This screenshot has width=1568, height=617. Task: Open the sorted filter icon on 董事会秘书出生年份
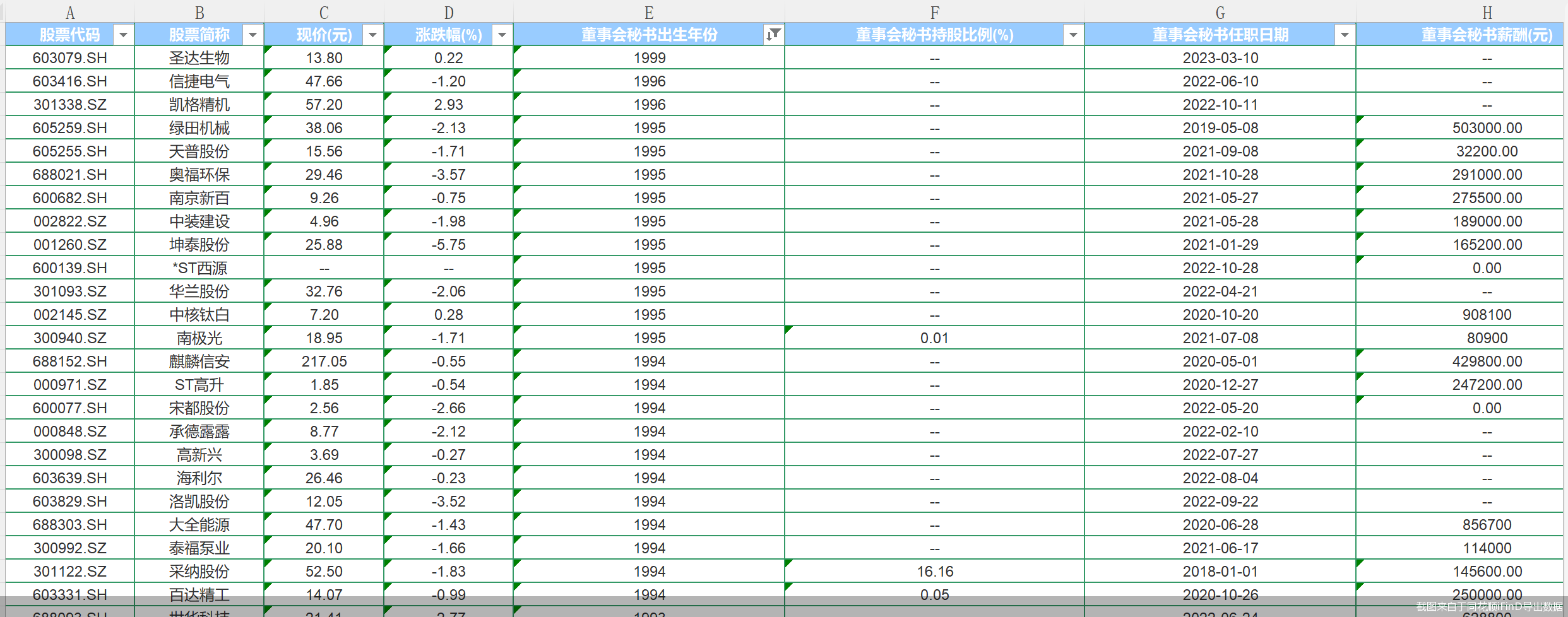[x=773, y=35]
